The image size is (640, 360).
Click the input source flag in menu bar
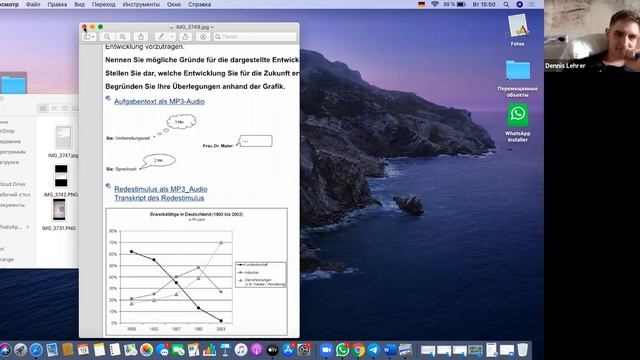422,4
